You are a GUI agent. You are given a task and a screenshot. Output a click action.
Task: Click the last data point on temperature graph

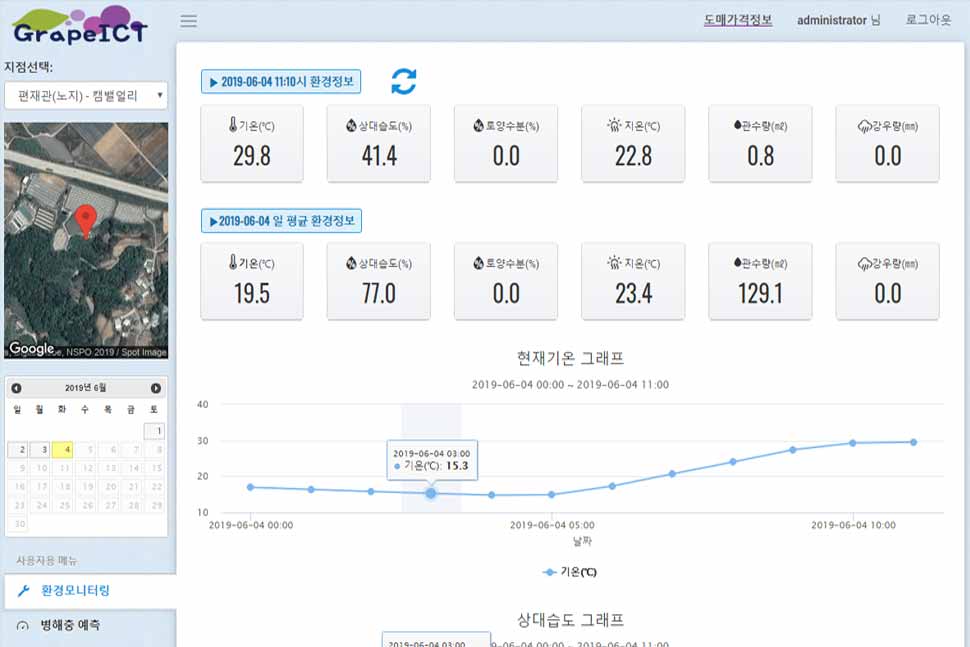[913, 442]
